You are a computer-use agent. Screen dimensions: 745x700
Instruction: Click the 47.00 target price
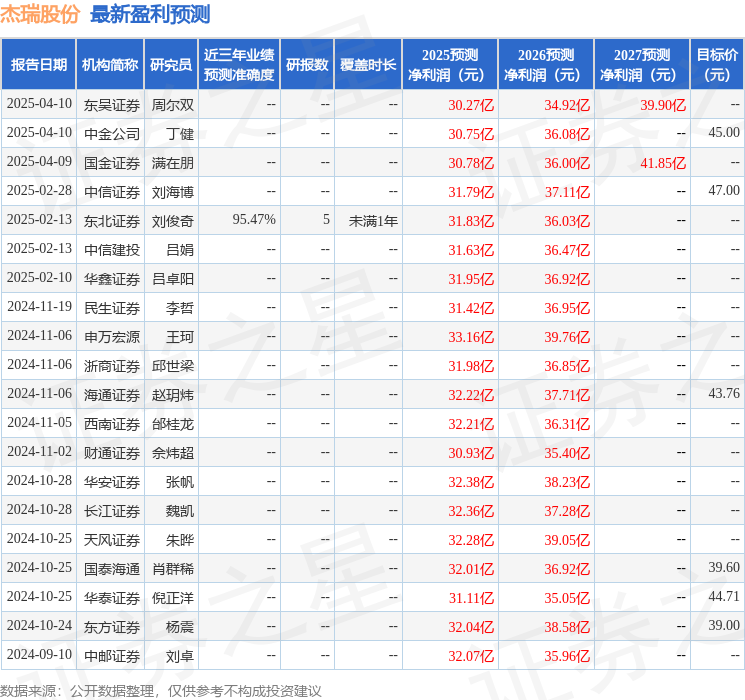point(724,191)
